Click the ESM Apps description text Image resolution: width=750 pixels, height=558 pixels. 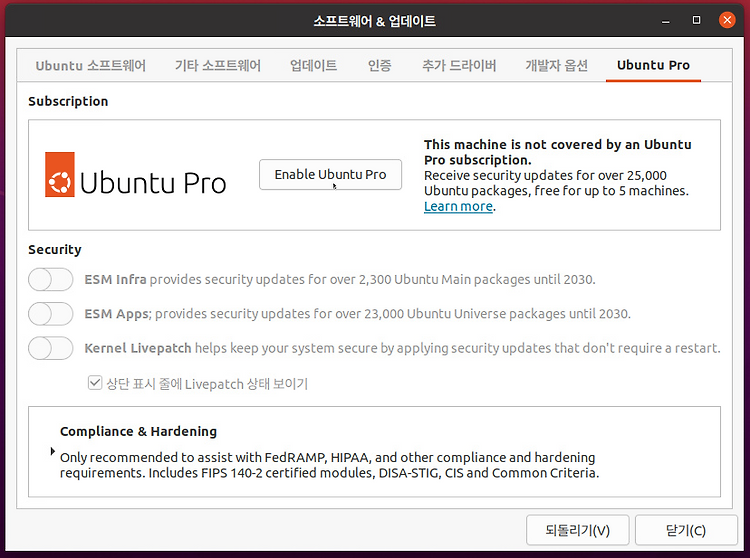[x=357, y=314]
